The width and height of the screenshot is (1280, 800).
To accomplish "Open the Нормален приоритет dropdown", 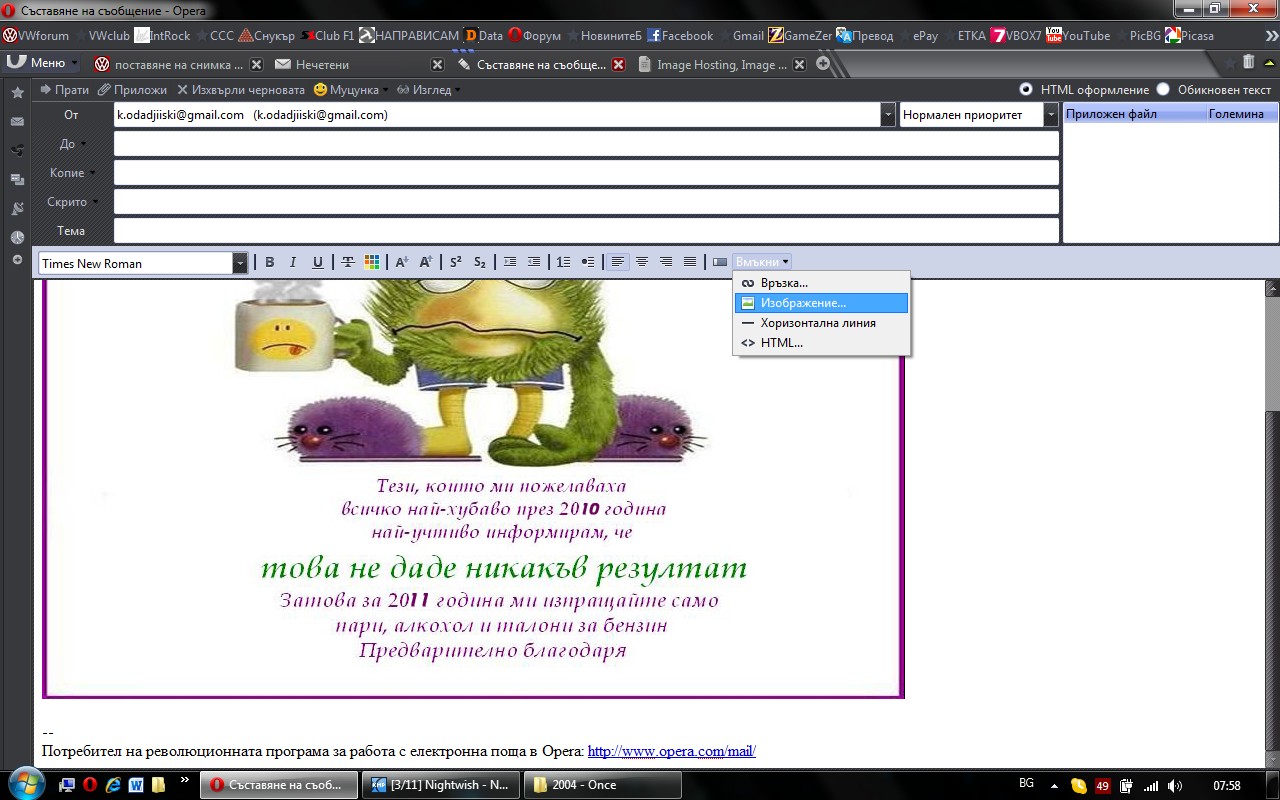I will [x=1051, y=115].
